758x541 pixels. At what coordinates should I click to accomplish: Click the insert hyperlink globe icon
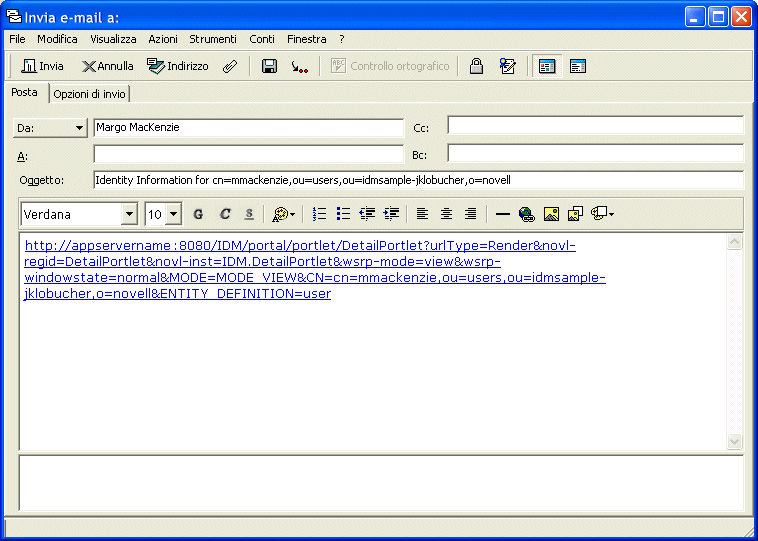526,214
